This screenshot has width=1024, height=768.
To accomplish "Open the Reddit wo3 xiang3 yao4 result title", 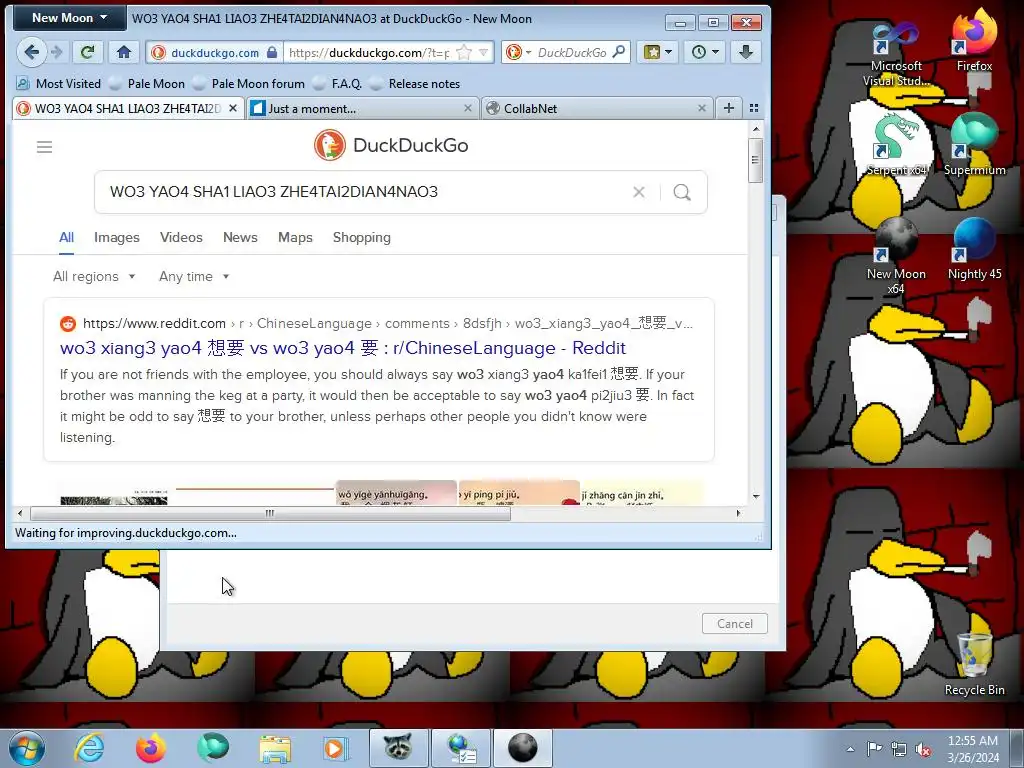I will (343, 348).
